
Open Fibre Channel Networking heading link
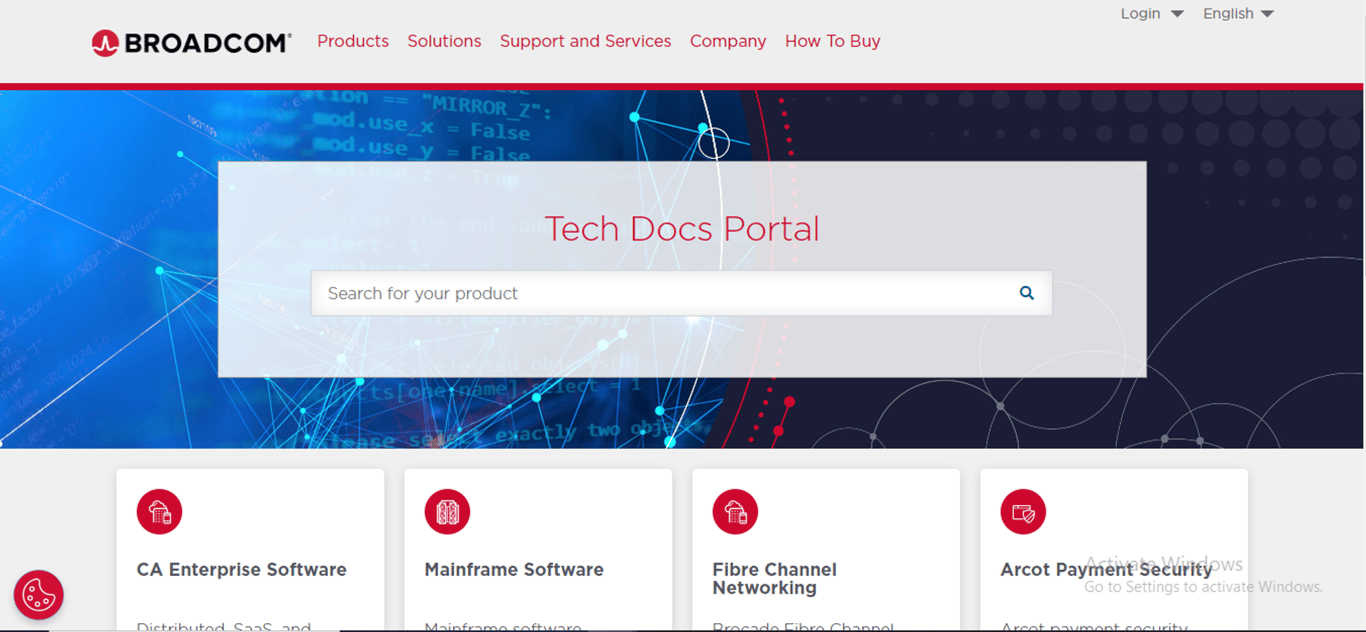775,579
